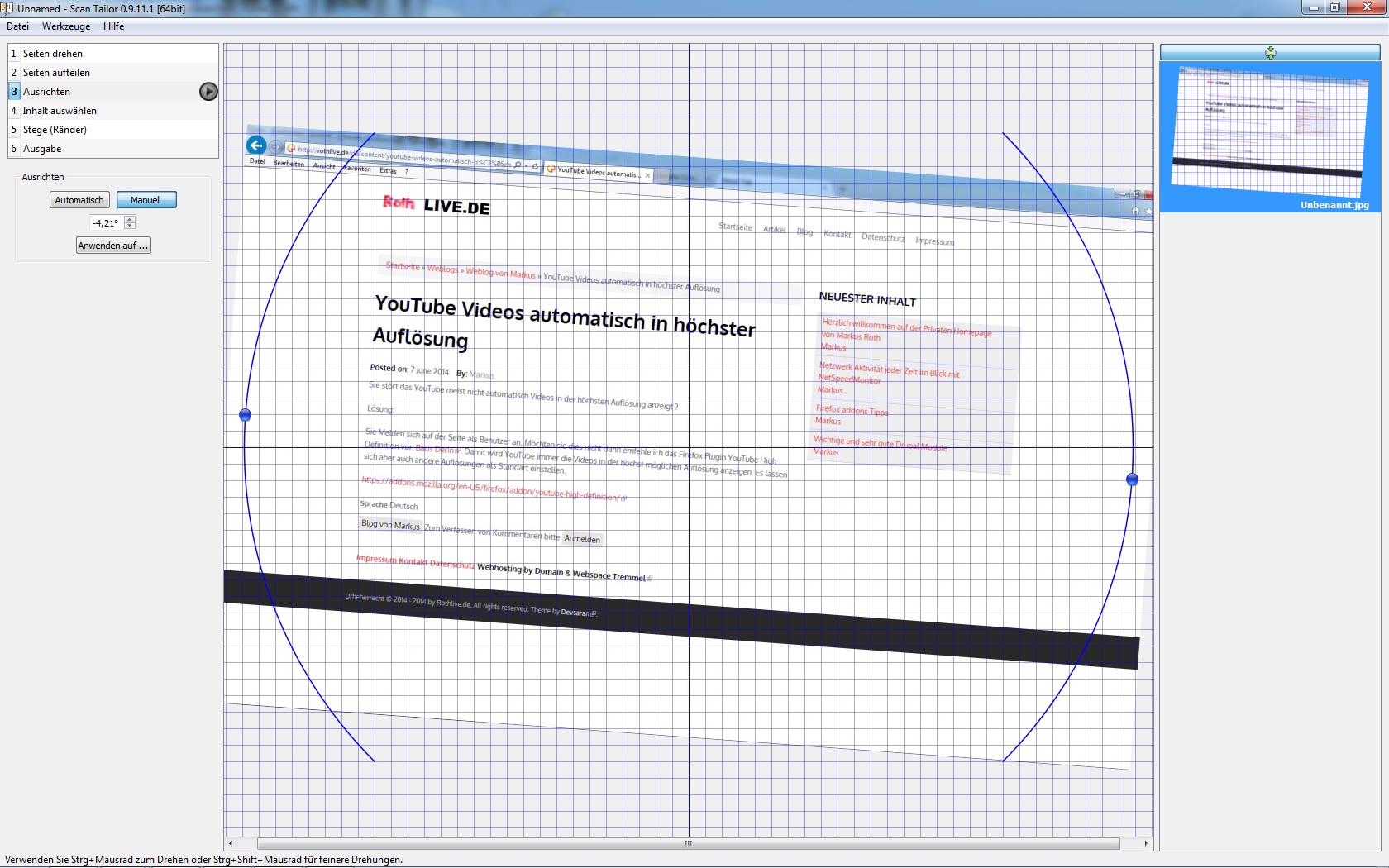Click the left rotation handle dot
The height and width of the screenshot is (868, 1389).
click(x=245, y=414)
